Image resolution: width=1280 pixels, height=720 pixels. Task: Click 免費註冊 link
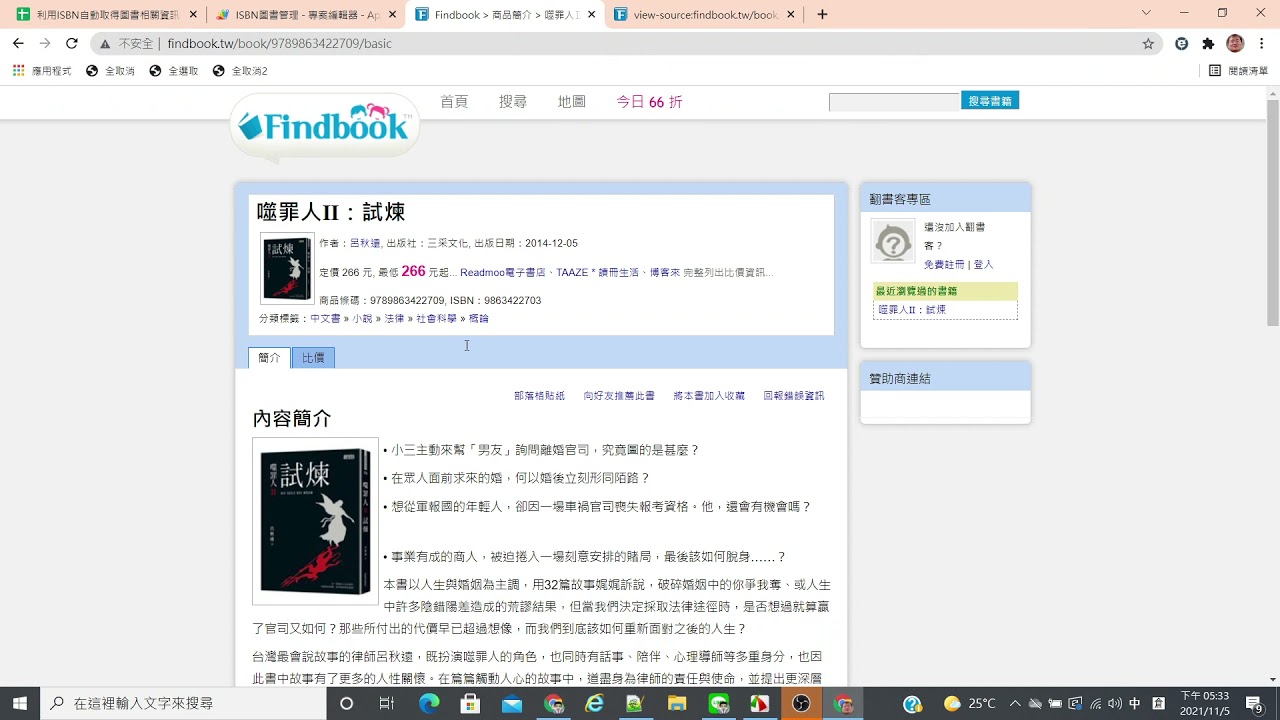coord(944,265)
